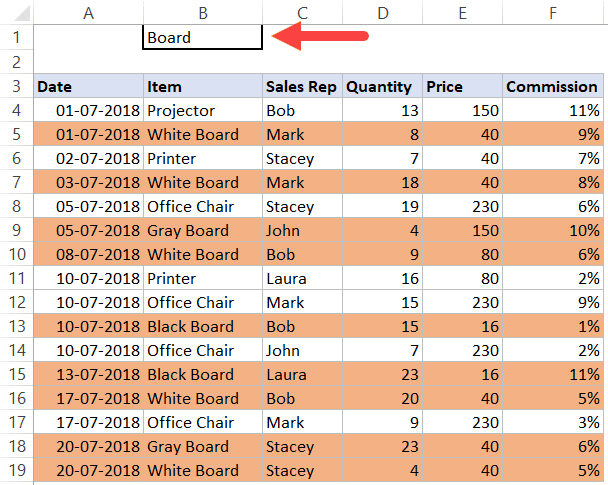The image size is (608, 485).
Task: Click the Sales Rep header cell
Action: click(x=302, y=86)
